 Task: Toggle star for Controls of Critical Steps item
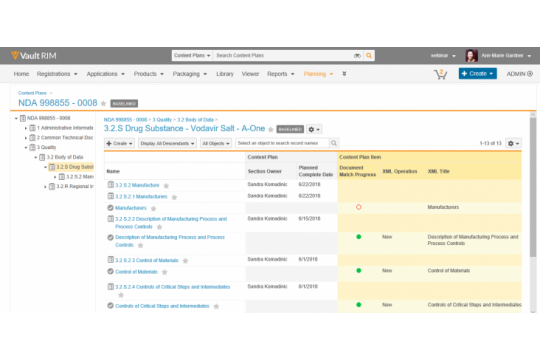(216, 306)
